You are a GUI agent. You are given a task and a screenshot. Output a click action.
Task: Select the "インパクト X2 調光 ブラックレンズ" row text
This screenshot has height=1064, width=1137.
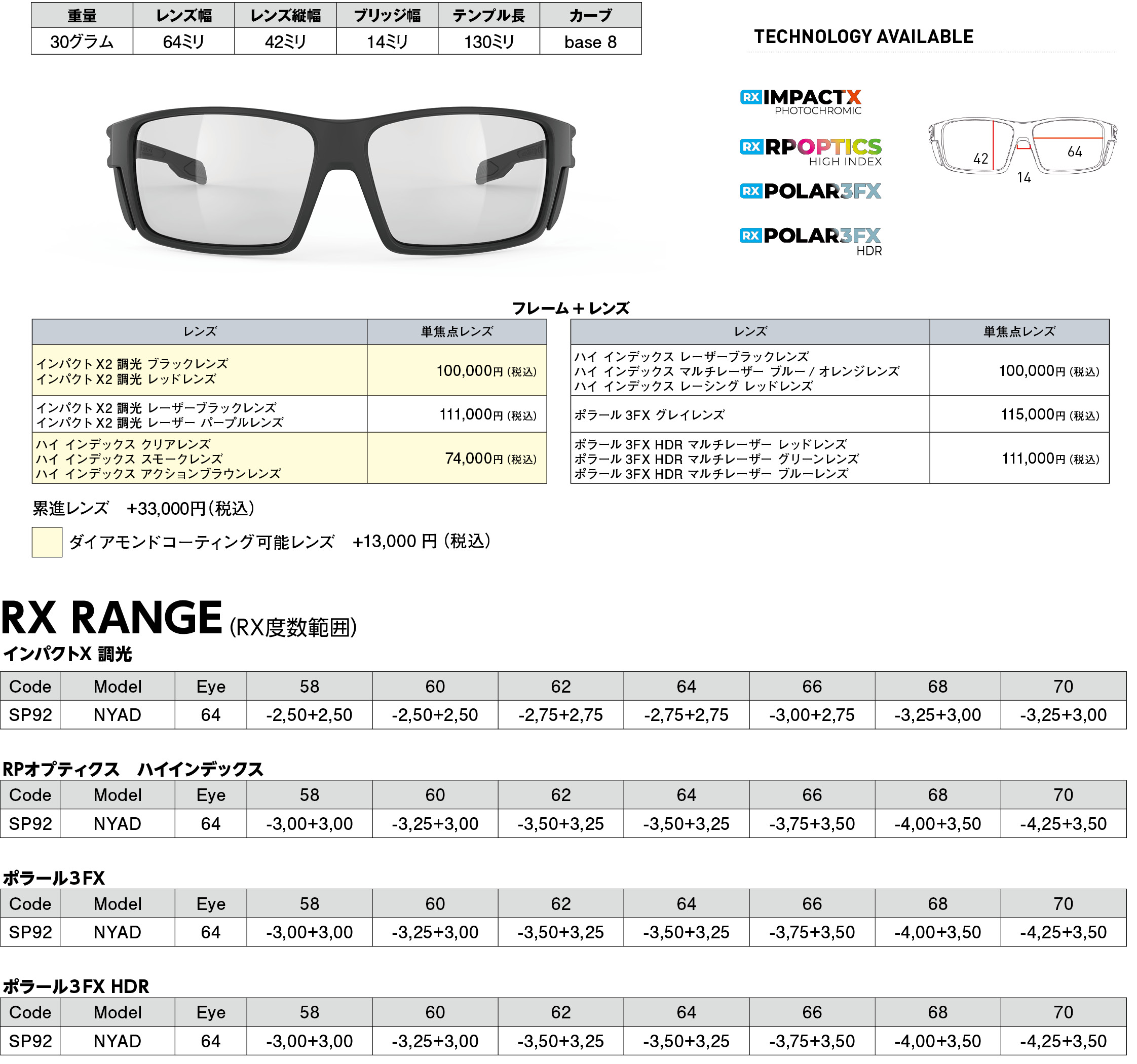(132, 364)
